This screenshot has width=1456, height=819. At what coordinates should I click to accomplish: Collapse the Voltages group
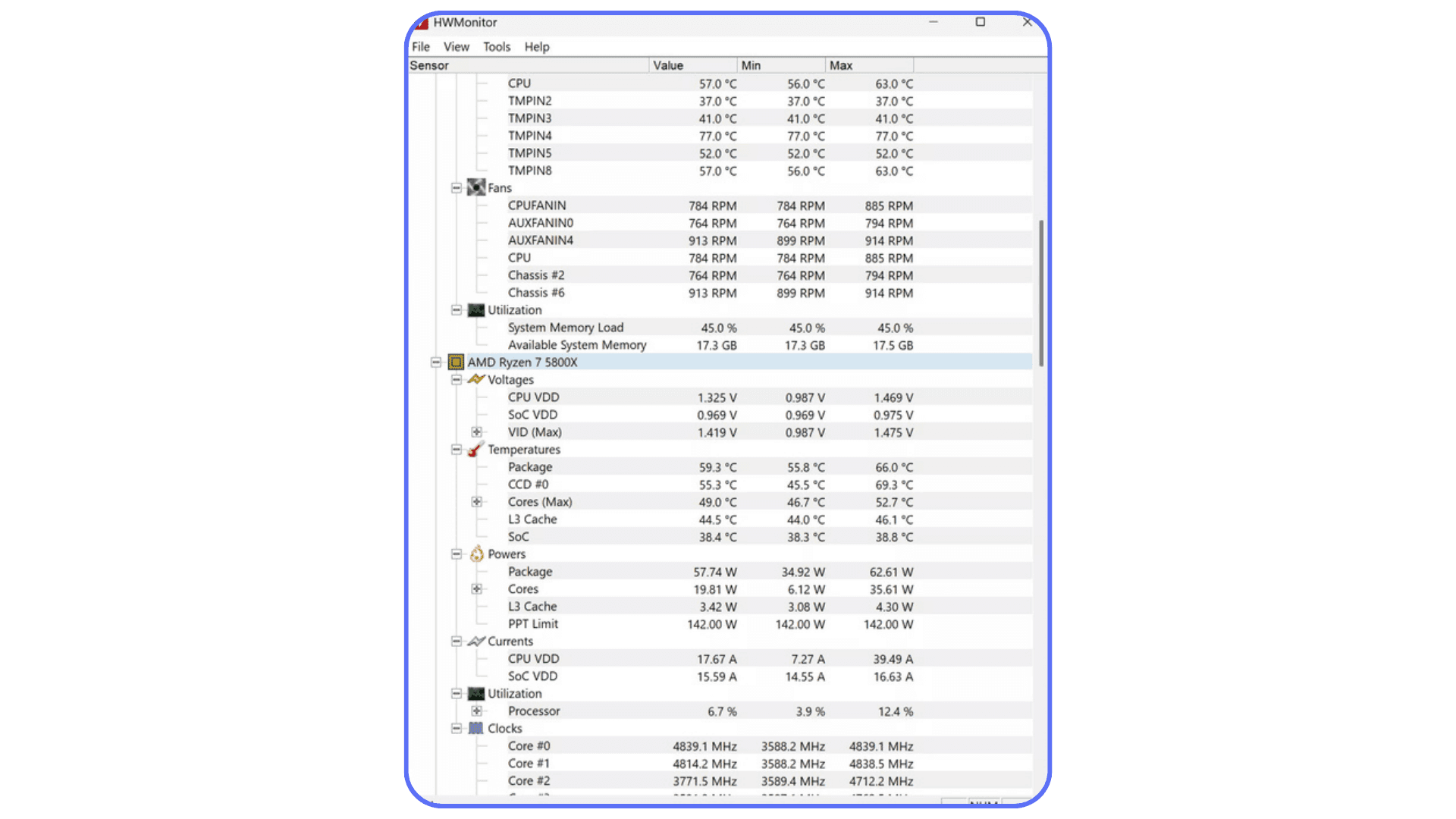[456, 380]
